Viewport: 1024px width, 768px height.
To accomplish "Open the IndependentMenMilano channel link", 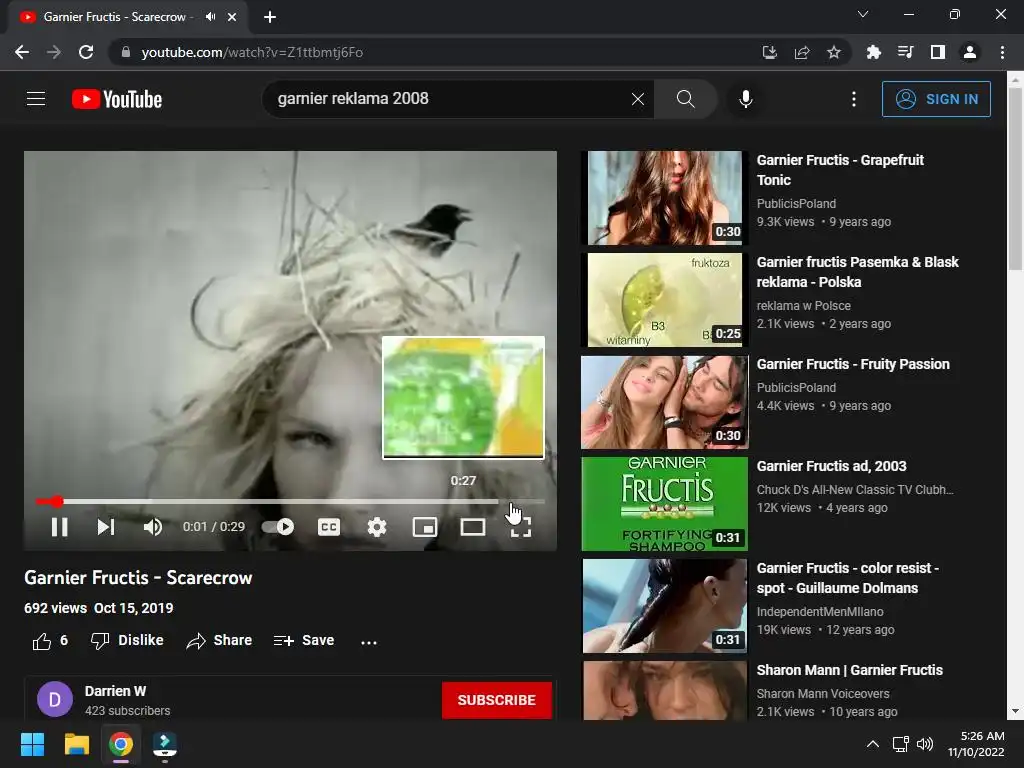I will pyautogui.click(x=820, y=612).
